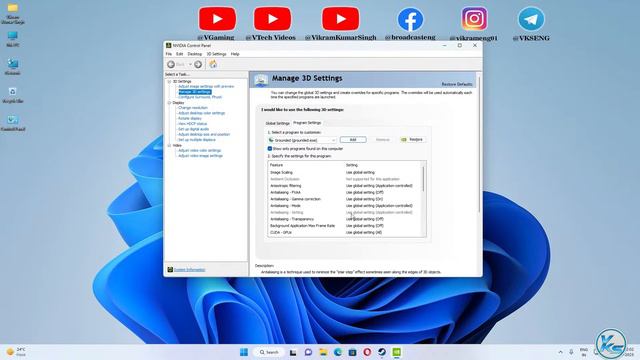Select Background Application Max Frame Rate row
The image size is (640, 360).
click(x=345, y=226)
